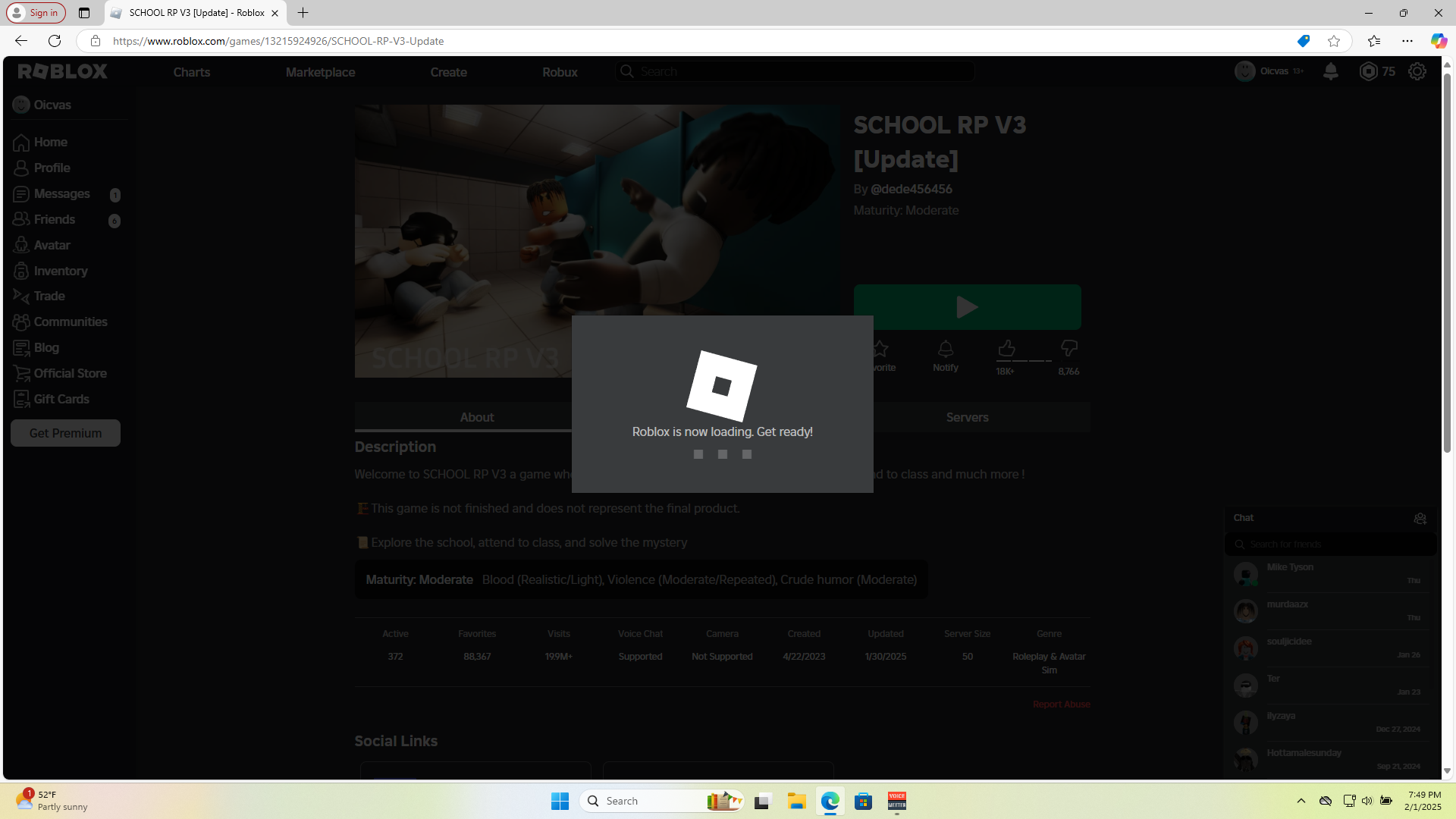Click the Get Premium button

coord(65,433)
